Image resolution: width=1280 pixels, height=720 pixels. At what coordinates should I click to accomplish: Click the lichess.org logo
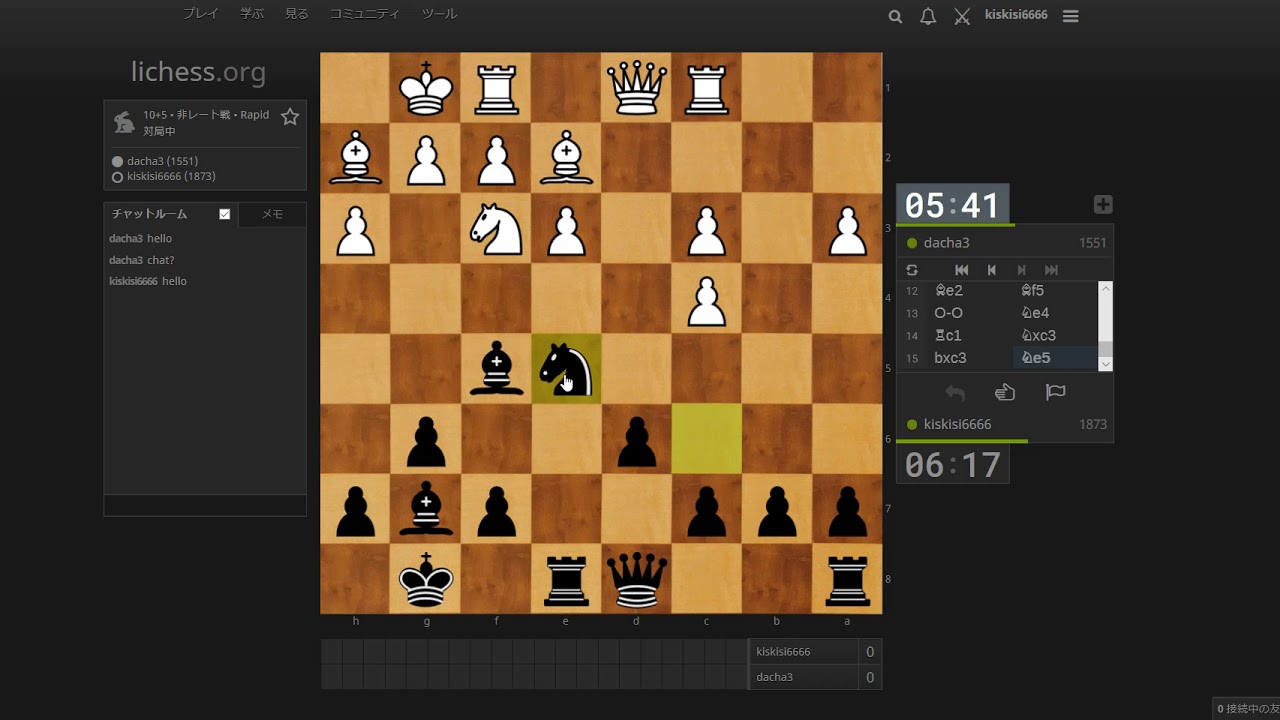click(x=198, y=72)
